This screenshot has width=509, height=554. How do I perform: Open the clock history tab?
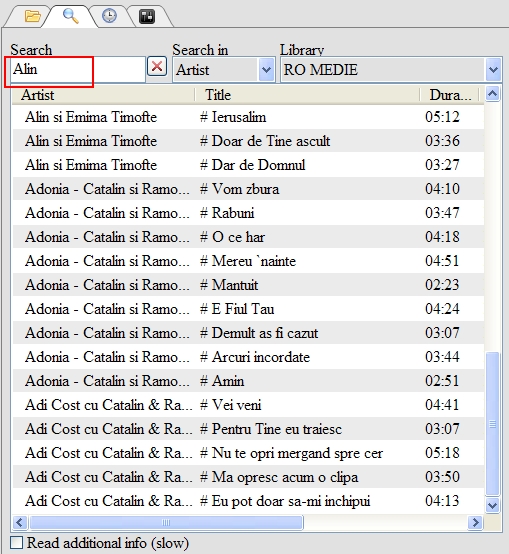pos(109,16)
